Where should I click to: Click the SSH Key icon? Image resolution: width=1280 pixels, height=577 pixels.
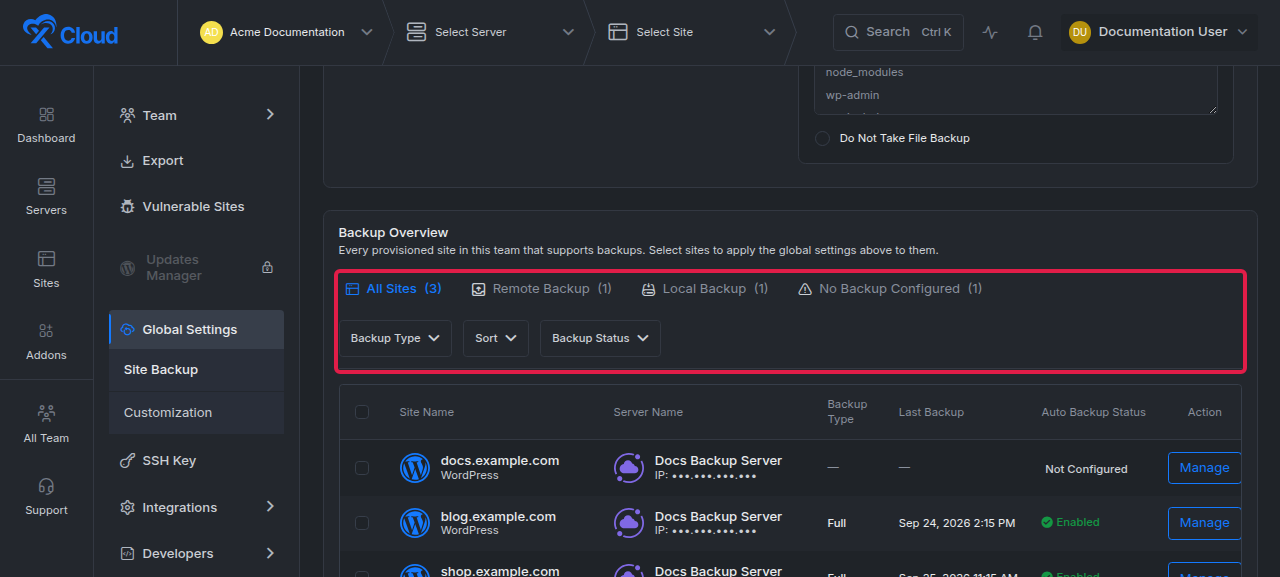[x=127, y=461]
